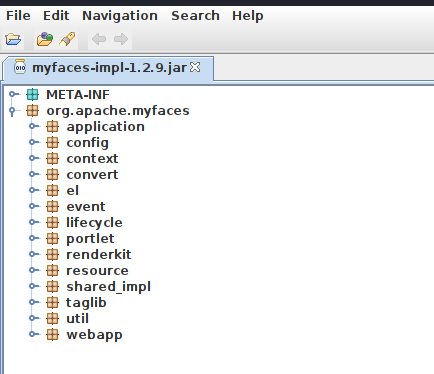Click the convert package icon
This screenshot has height=374, width=434.
[x=52, y=175]
